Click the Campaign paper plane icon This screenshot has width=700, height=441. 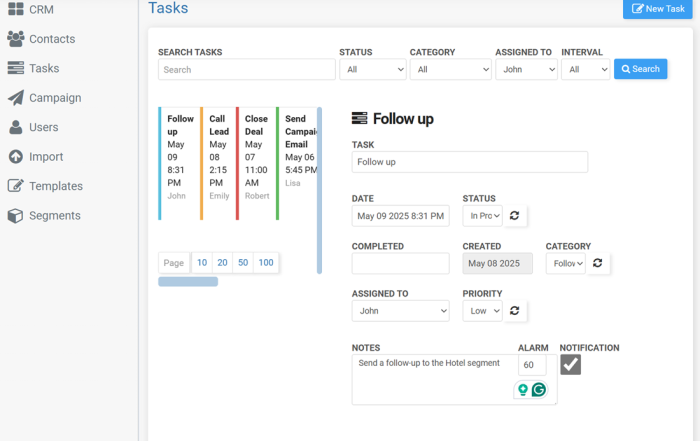pos(16,98)
